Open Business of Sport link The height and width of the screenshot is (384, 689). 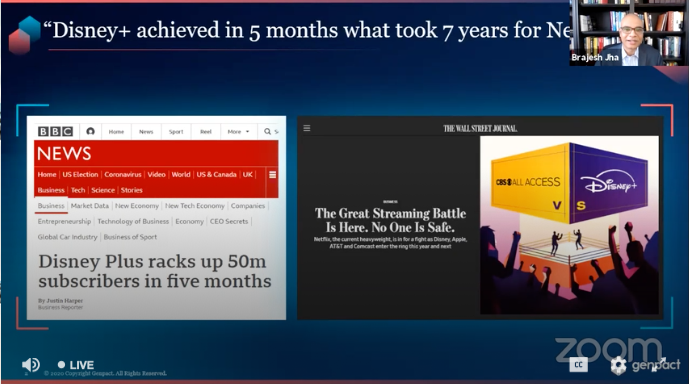(130, 237)
